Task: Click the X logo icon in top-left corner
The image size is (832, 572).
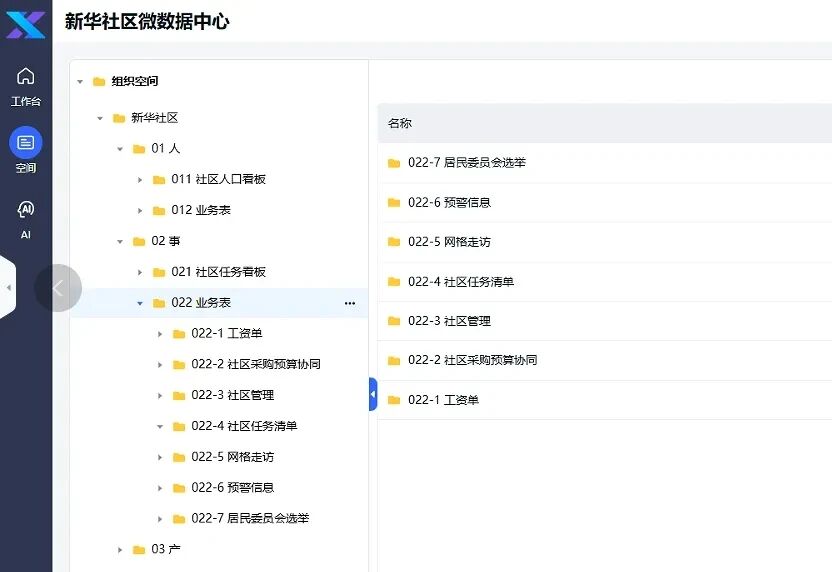Action: [x=25, y=22]
